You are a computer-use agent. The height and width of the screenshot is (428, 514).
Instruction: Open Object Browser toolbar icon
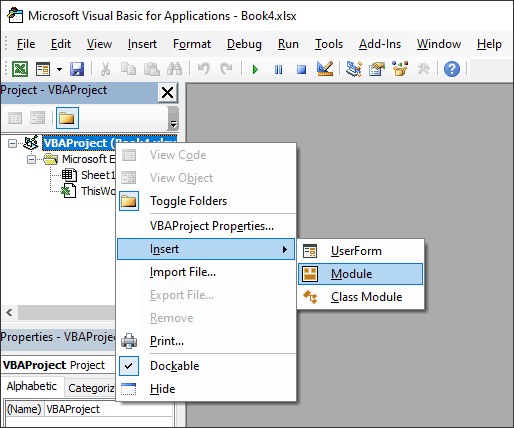pyautogui.click(x=400, y=69)
